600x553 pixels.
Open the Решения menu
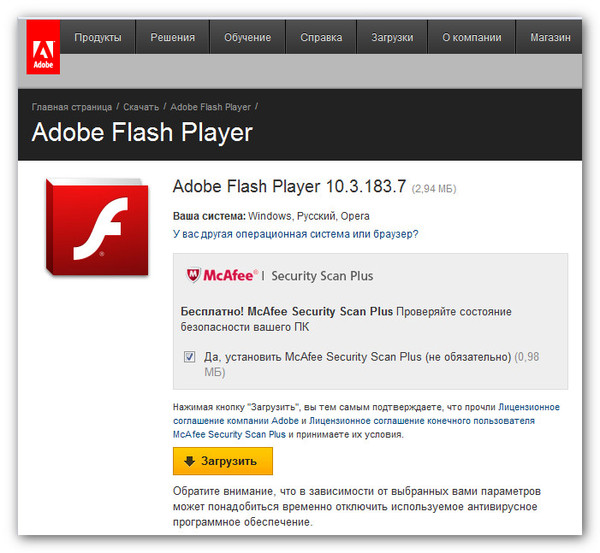click(172, 37)
